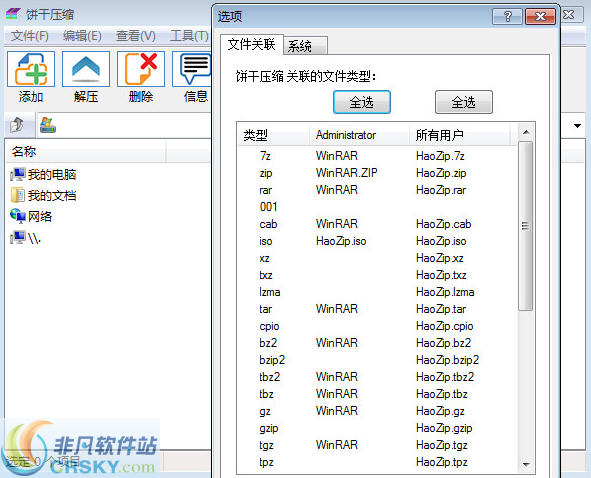Screen dimensions: 591x478
Task: Click the computer icon in address bar
Action: (48, 125)
